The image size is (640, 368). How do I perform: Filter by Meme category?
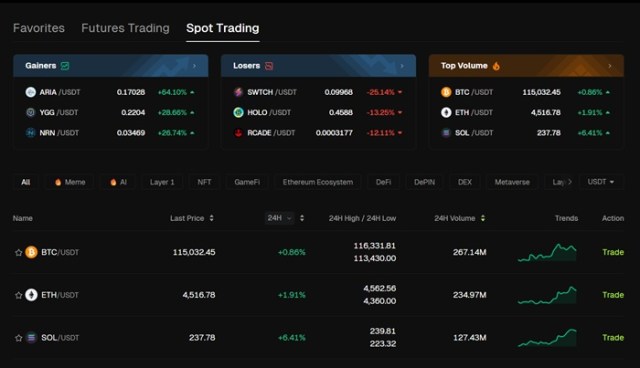[x=70, y=182]
